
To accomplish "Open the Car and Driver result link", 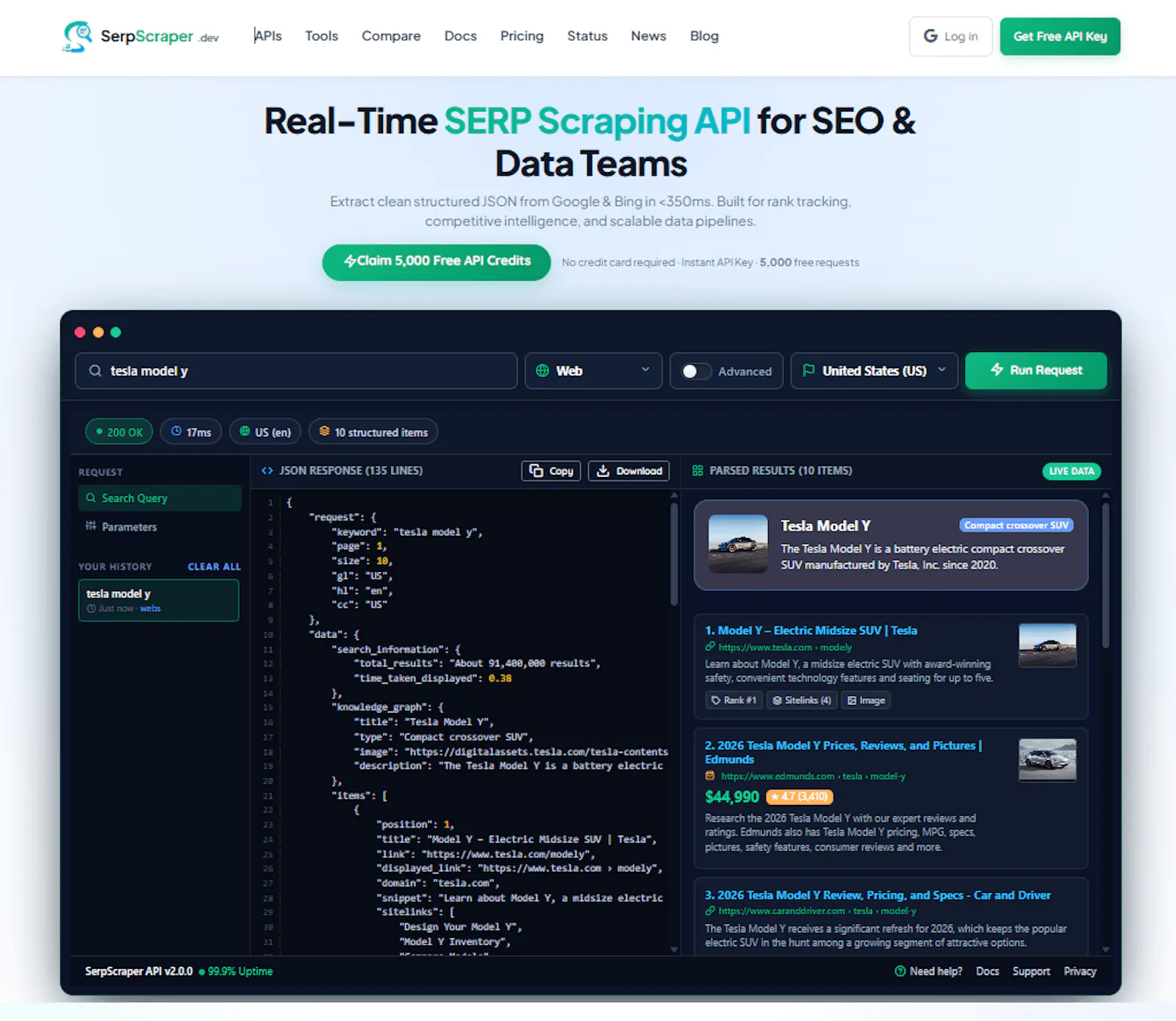I will pos(878,895).
